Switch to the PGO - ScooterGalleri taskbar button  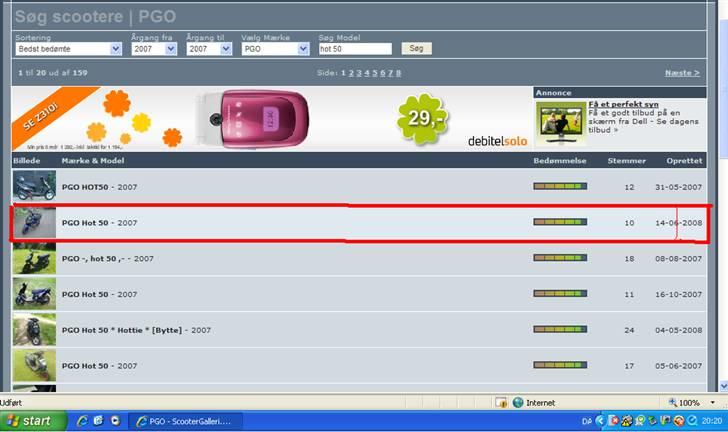coord(185,421)
